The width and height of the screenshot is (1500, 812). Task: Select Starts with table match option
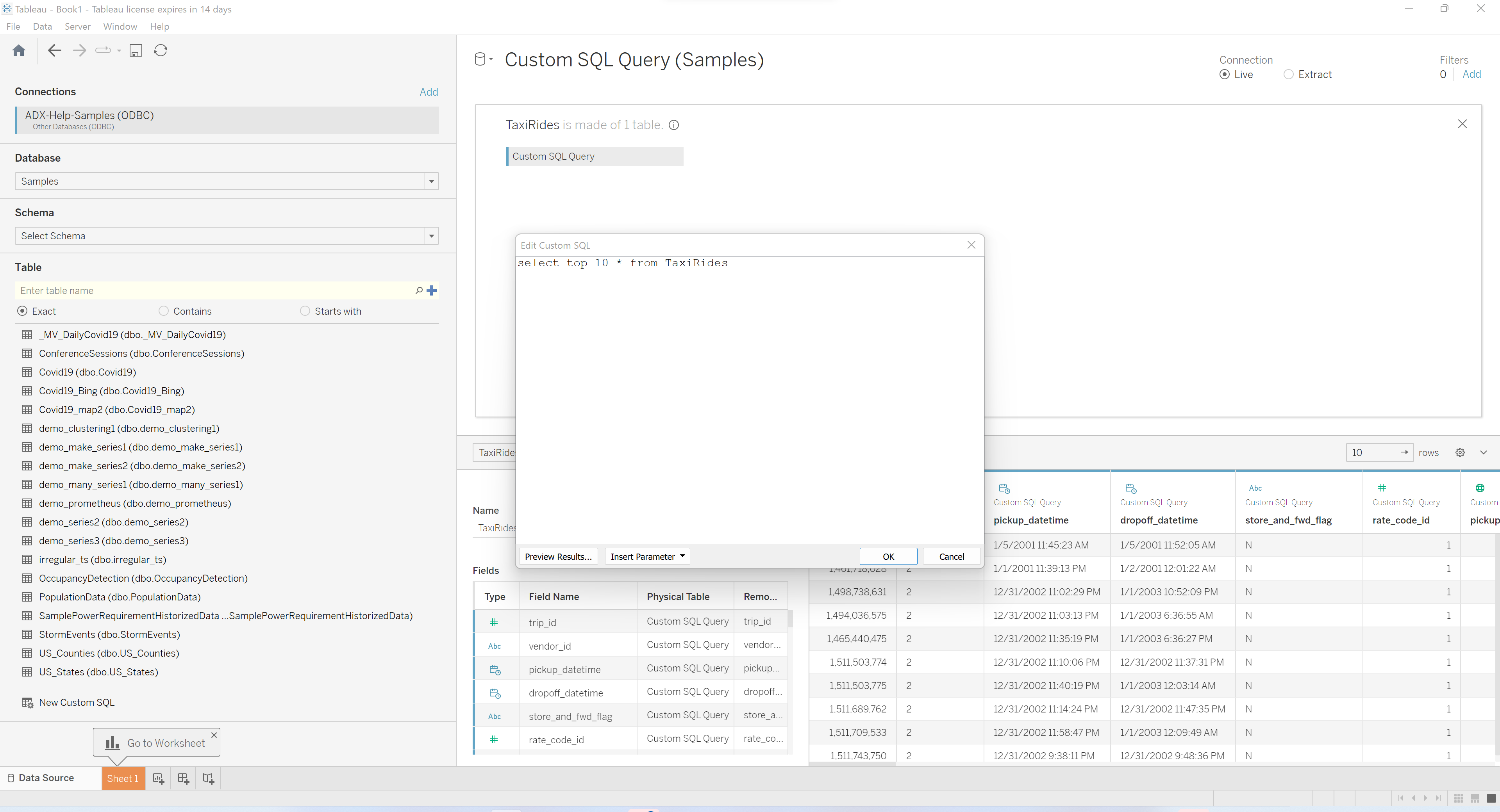(x=305, y=311)
